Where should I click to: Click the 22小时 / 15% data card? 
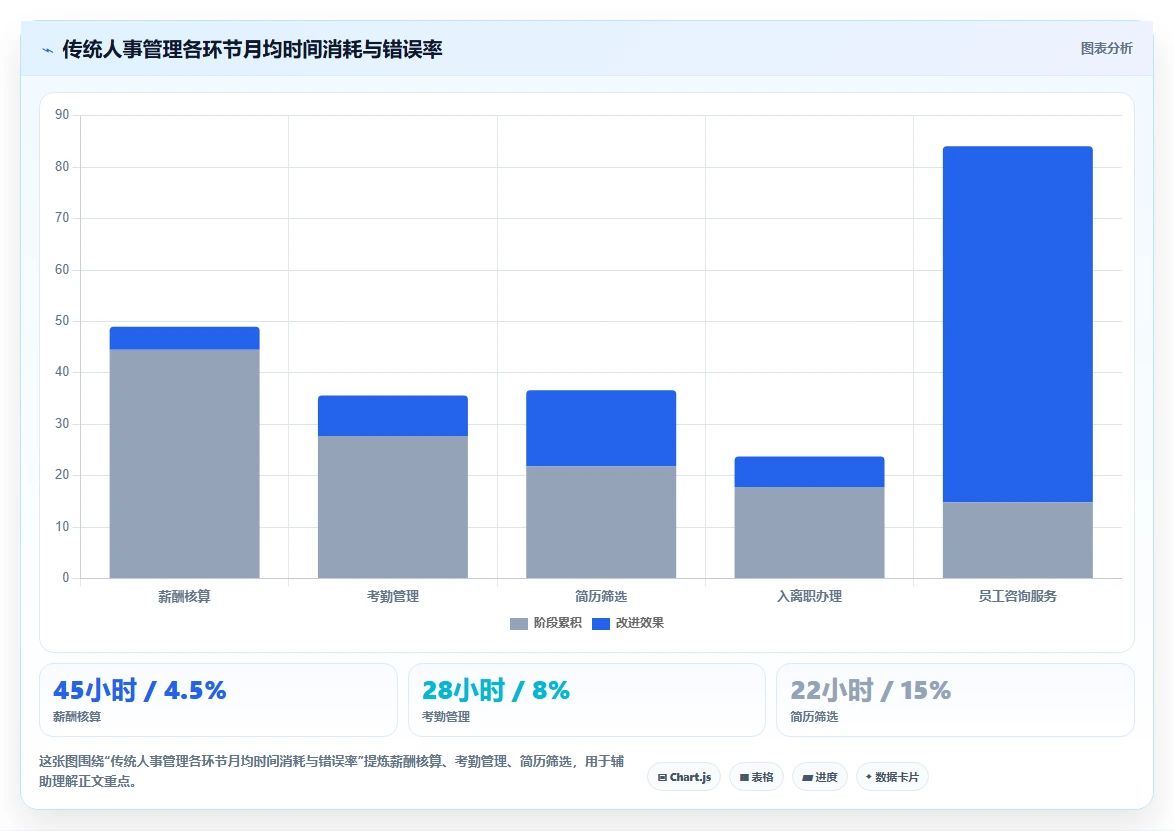pyautogui.click(x=955, y=700)
